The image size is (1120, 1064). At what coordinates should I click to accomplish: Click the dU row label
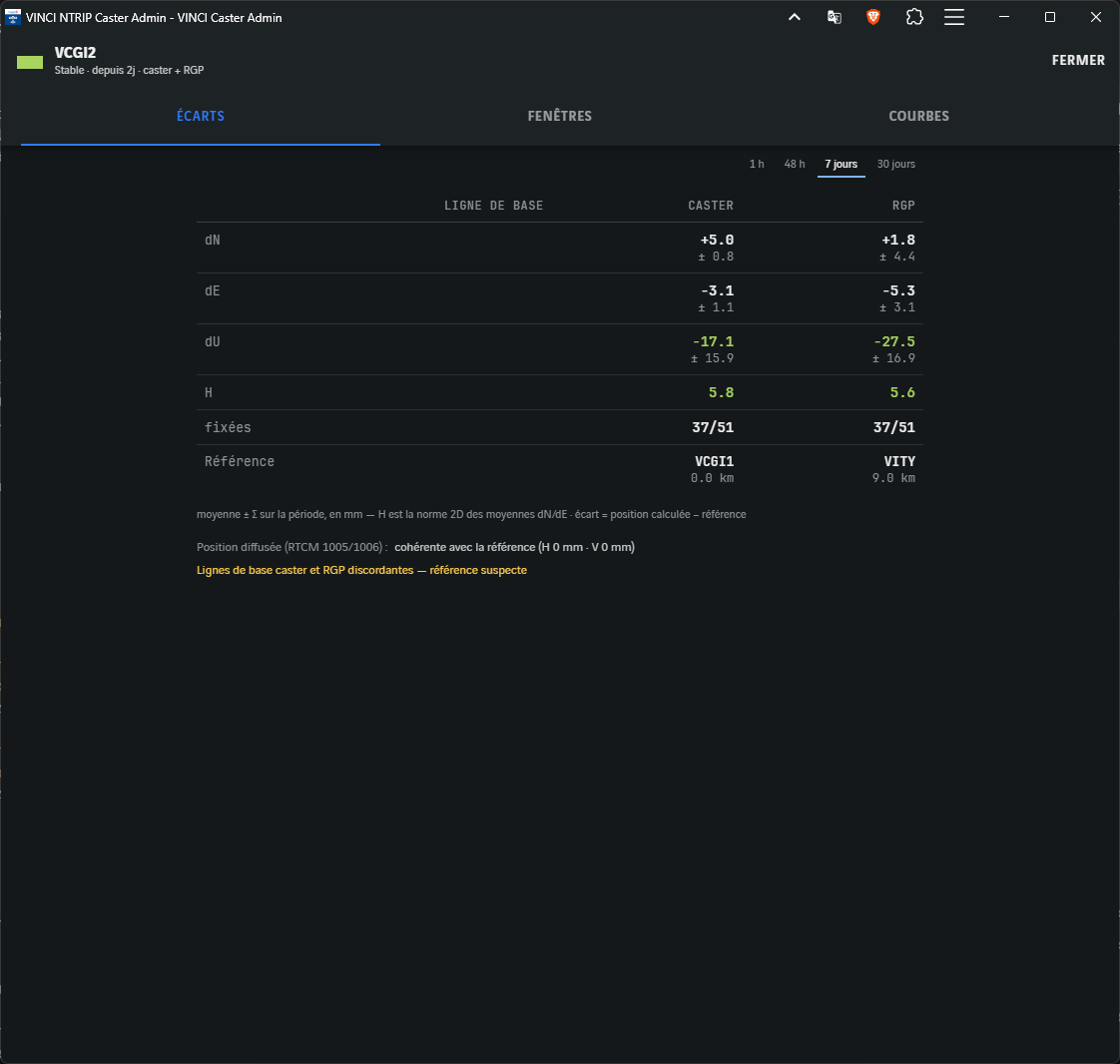213,341
